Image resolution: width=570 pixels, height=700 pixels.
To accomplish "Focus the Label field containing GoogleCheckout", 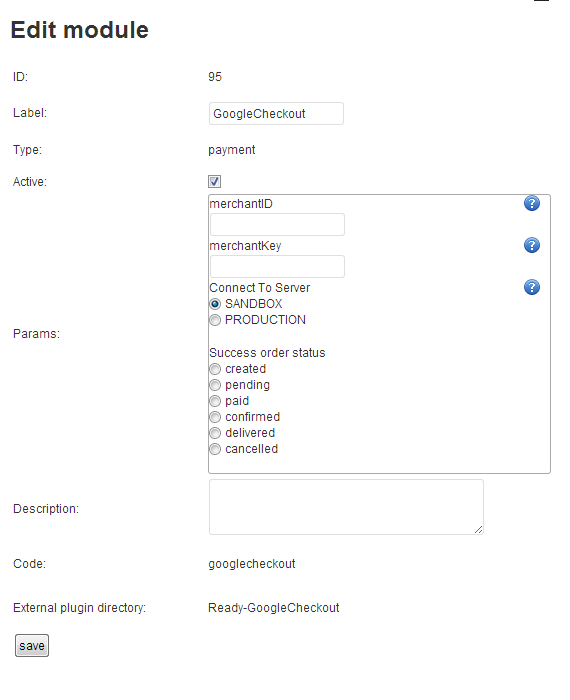I will tap(276, 113).
